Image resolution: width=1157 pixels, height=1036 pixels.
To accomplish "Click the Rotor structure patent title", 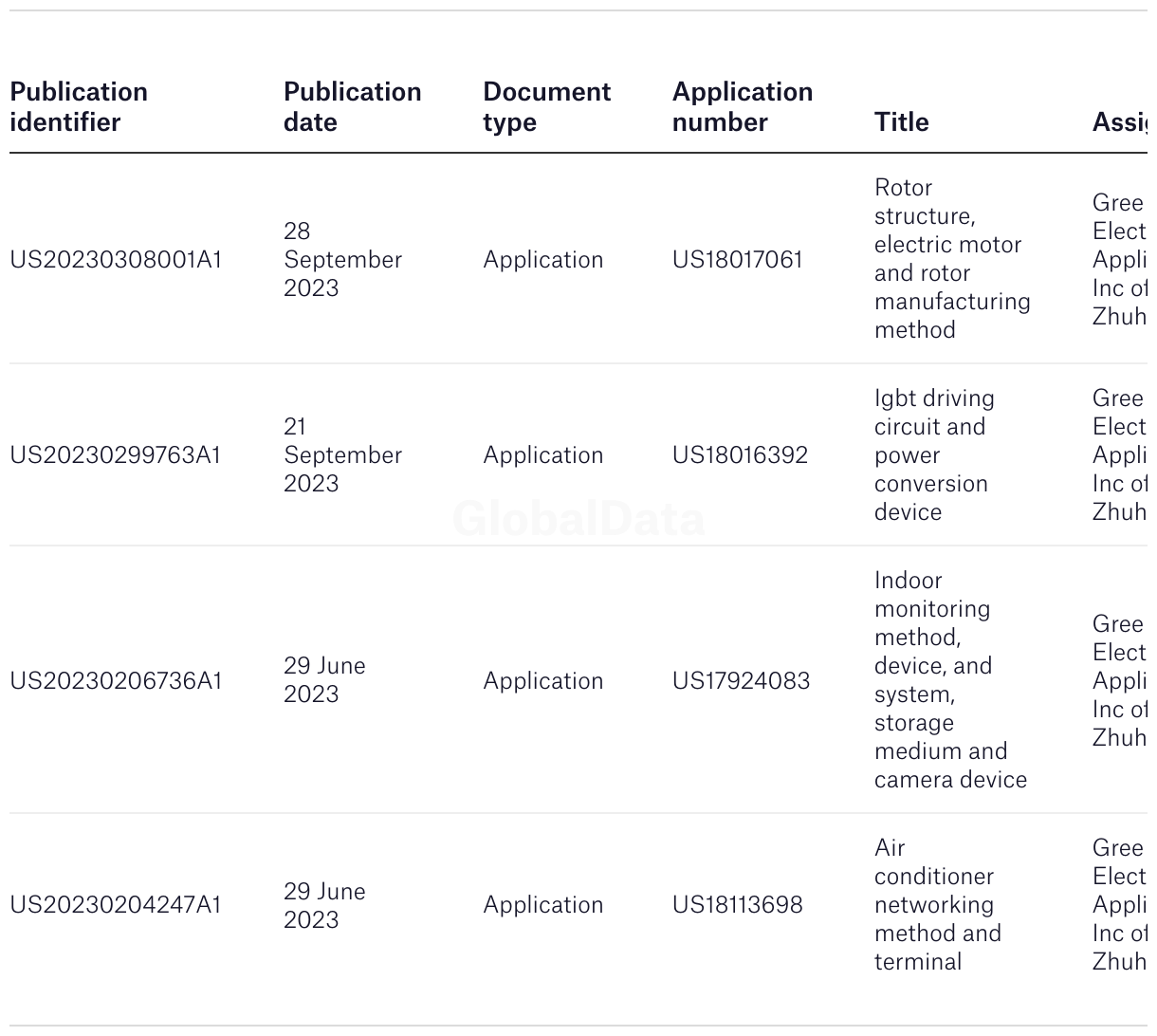I will tap(952, 259).
